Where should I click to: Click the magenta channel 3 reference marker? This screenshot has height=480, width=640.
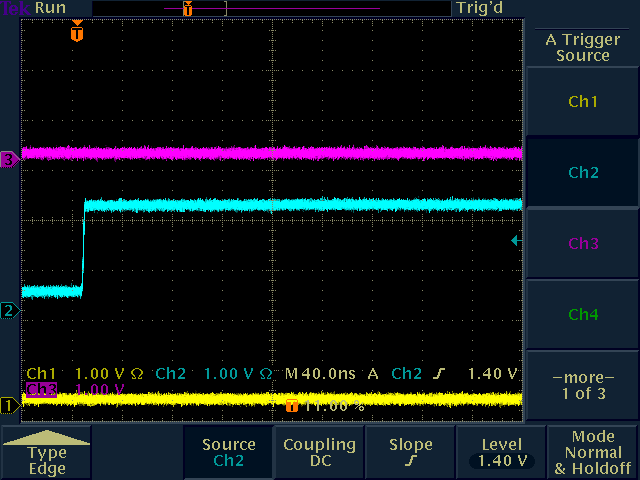9,159
